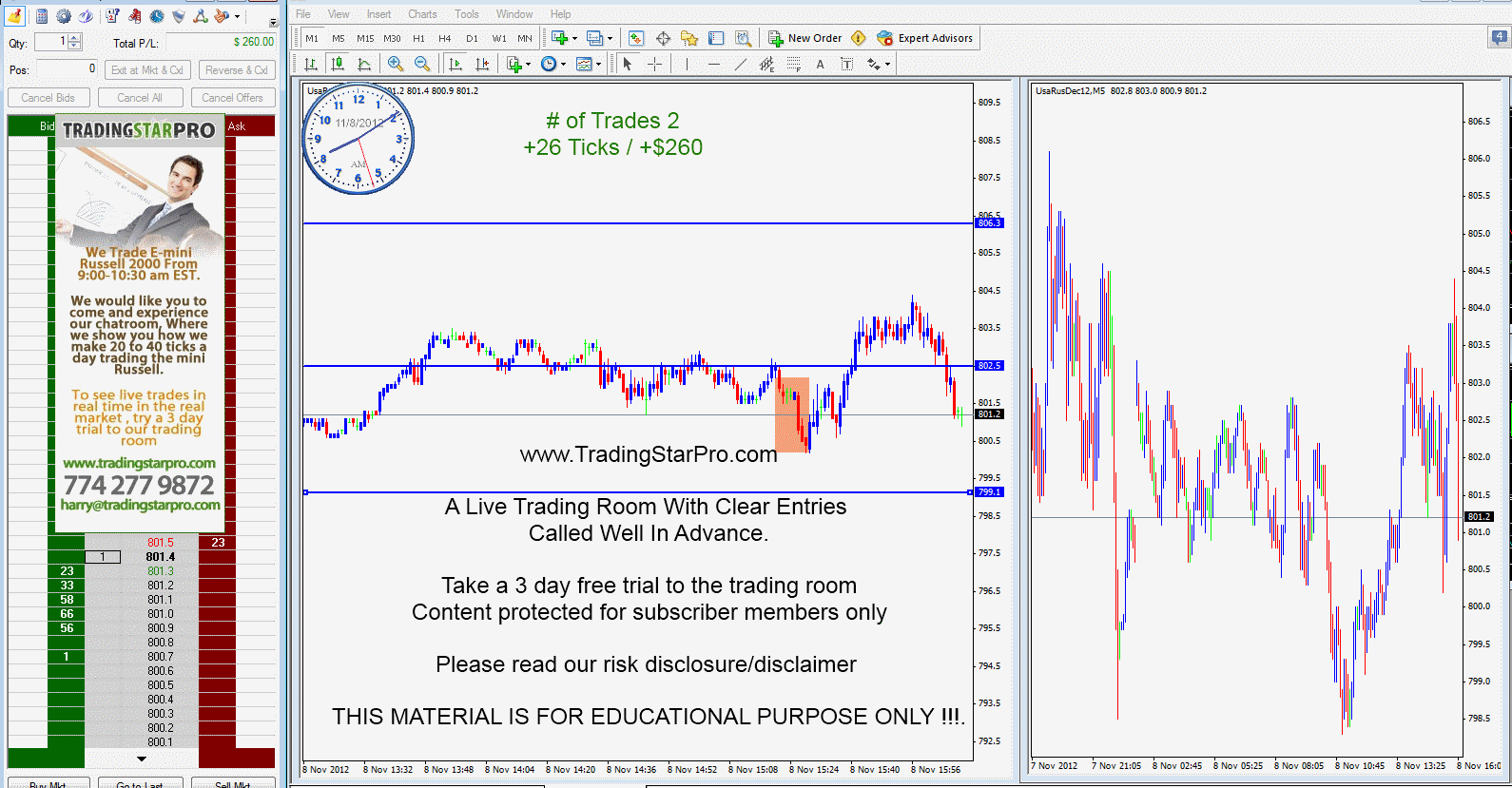Open the Help menu
The height and width of the screenshot is (788, 1512).
pyautogui.click(x=561, y=13)
